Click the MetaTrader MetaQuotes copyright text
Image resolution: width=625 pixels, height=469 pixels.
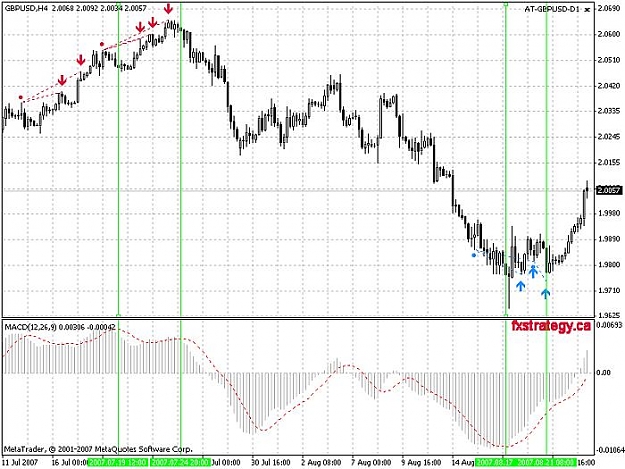[x=98, y=449]
